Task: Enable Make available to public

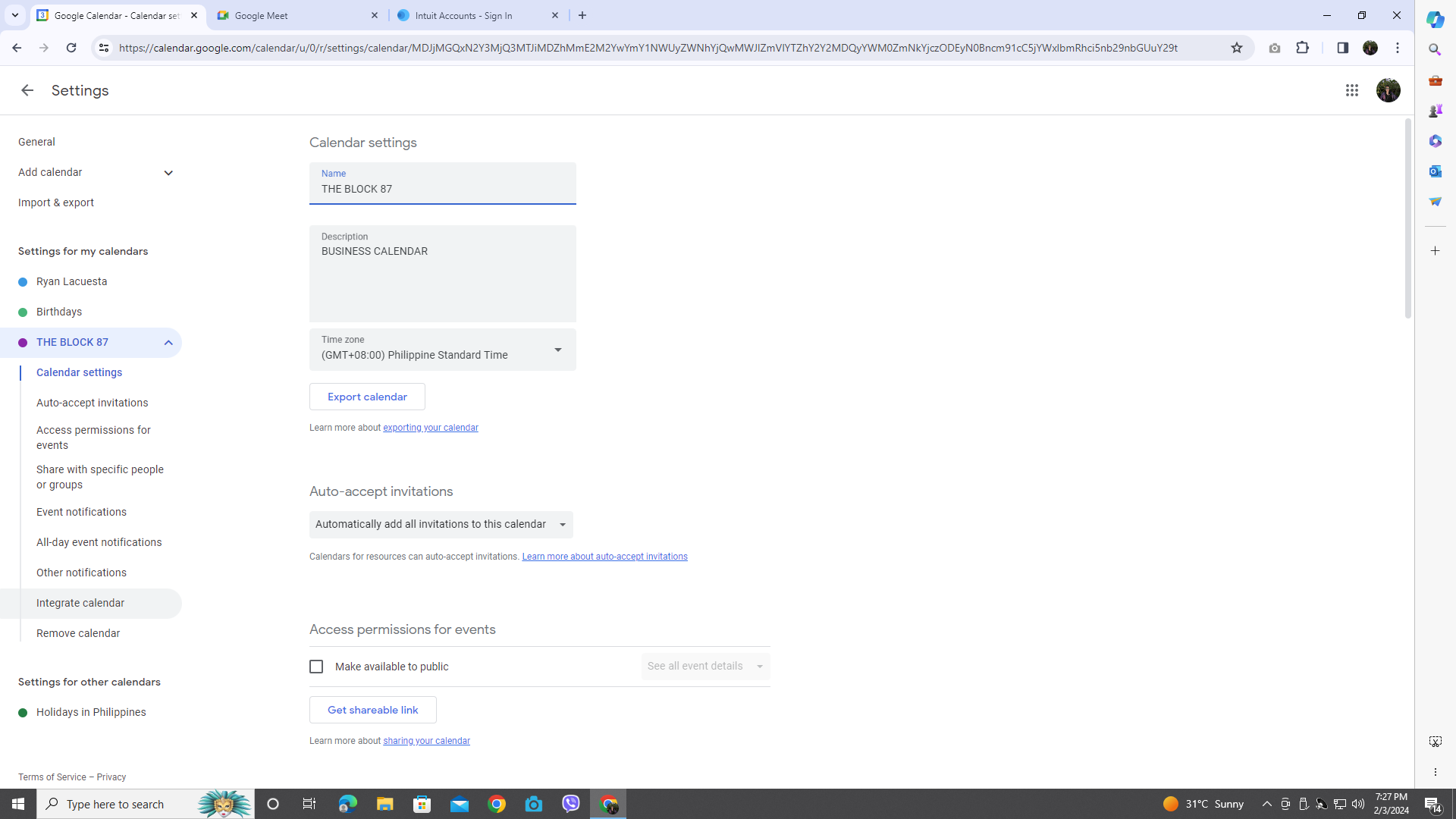Action: 316,667
